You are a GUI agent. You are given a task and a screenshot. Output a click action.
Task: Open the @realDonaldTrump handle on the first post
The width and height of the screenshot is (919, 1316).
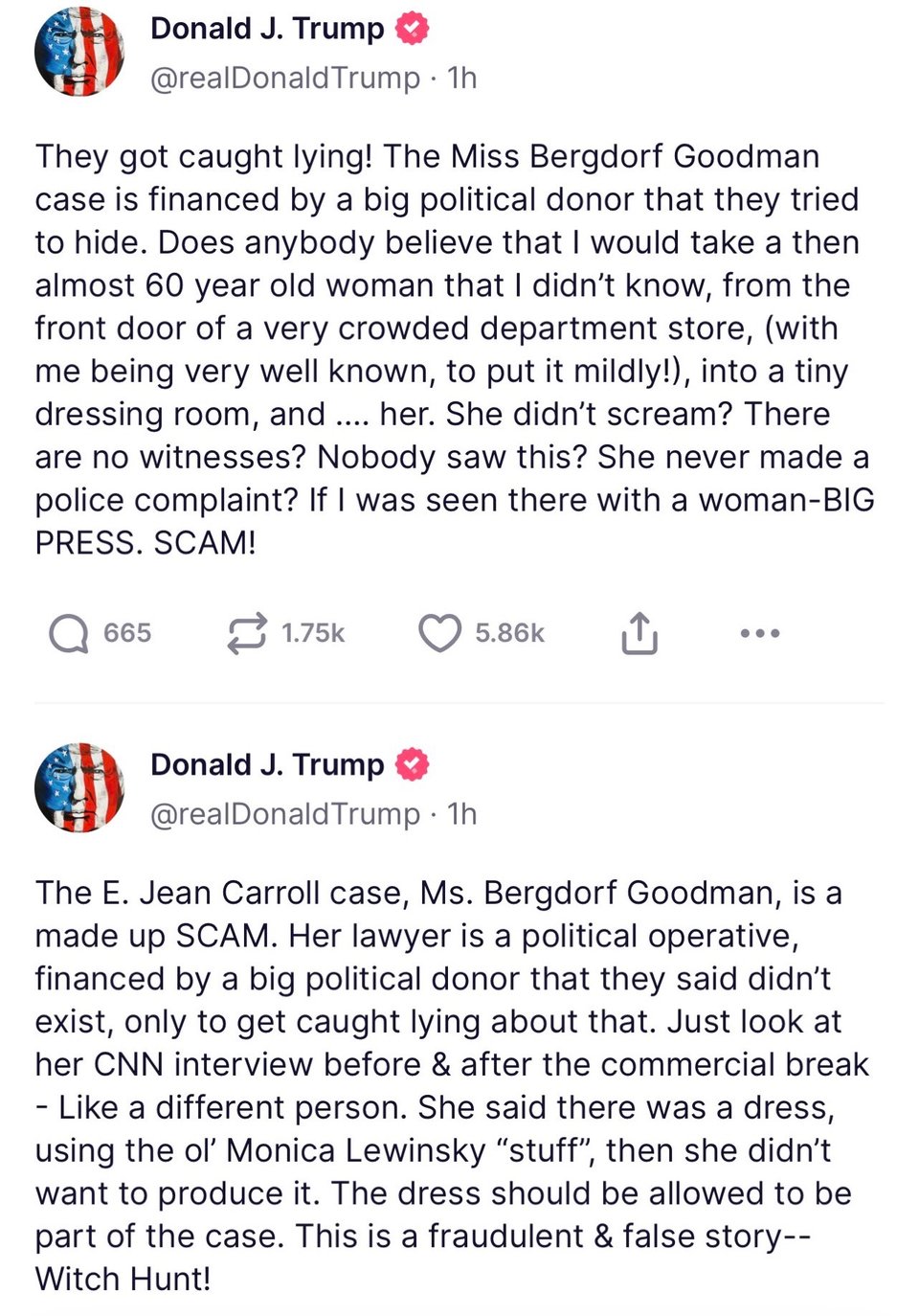(285, 78)
